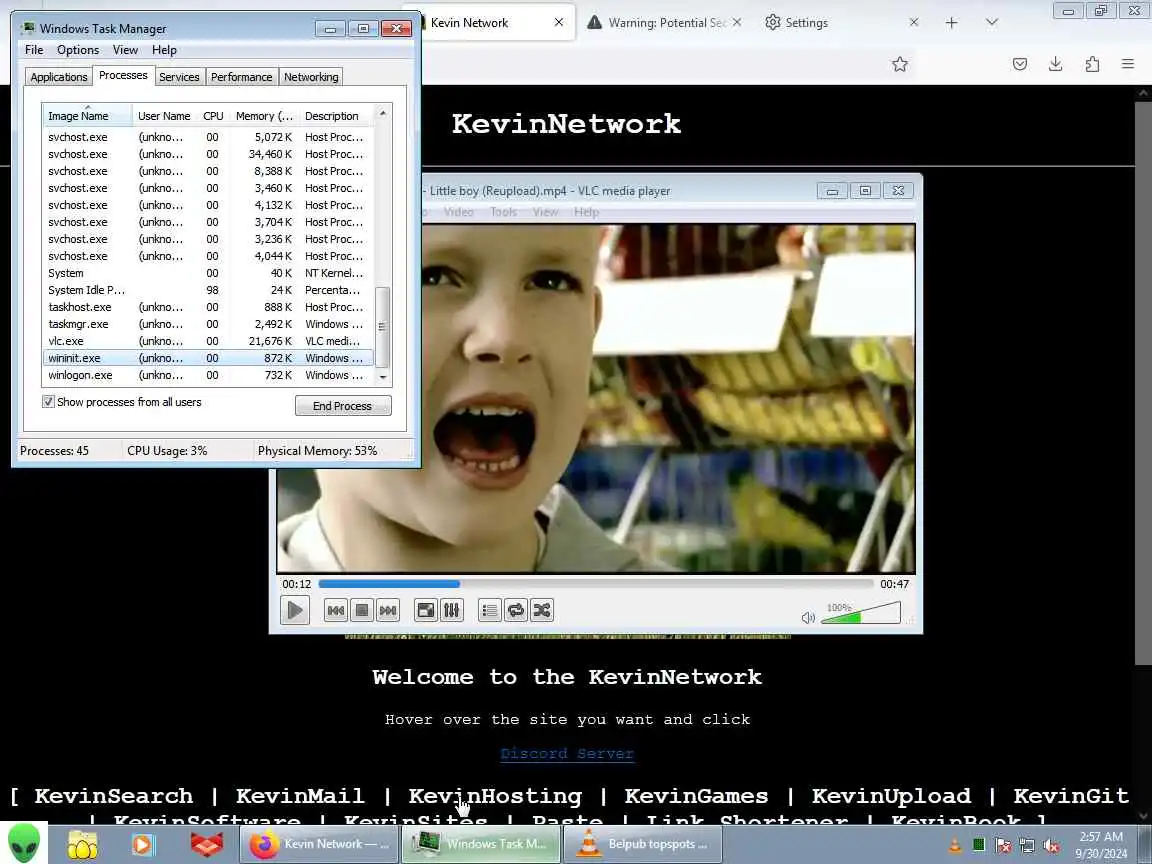Select taskhost.exe process row
1152x864 pixels.
click(x=208, y=307)
